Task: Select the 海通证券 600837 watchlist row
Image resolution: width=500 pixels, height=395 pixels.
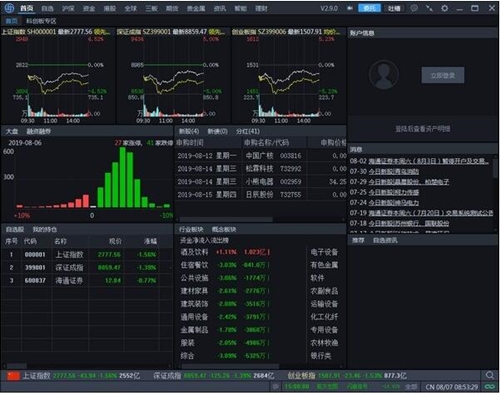Action: [x=87, y=281]
